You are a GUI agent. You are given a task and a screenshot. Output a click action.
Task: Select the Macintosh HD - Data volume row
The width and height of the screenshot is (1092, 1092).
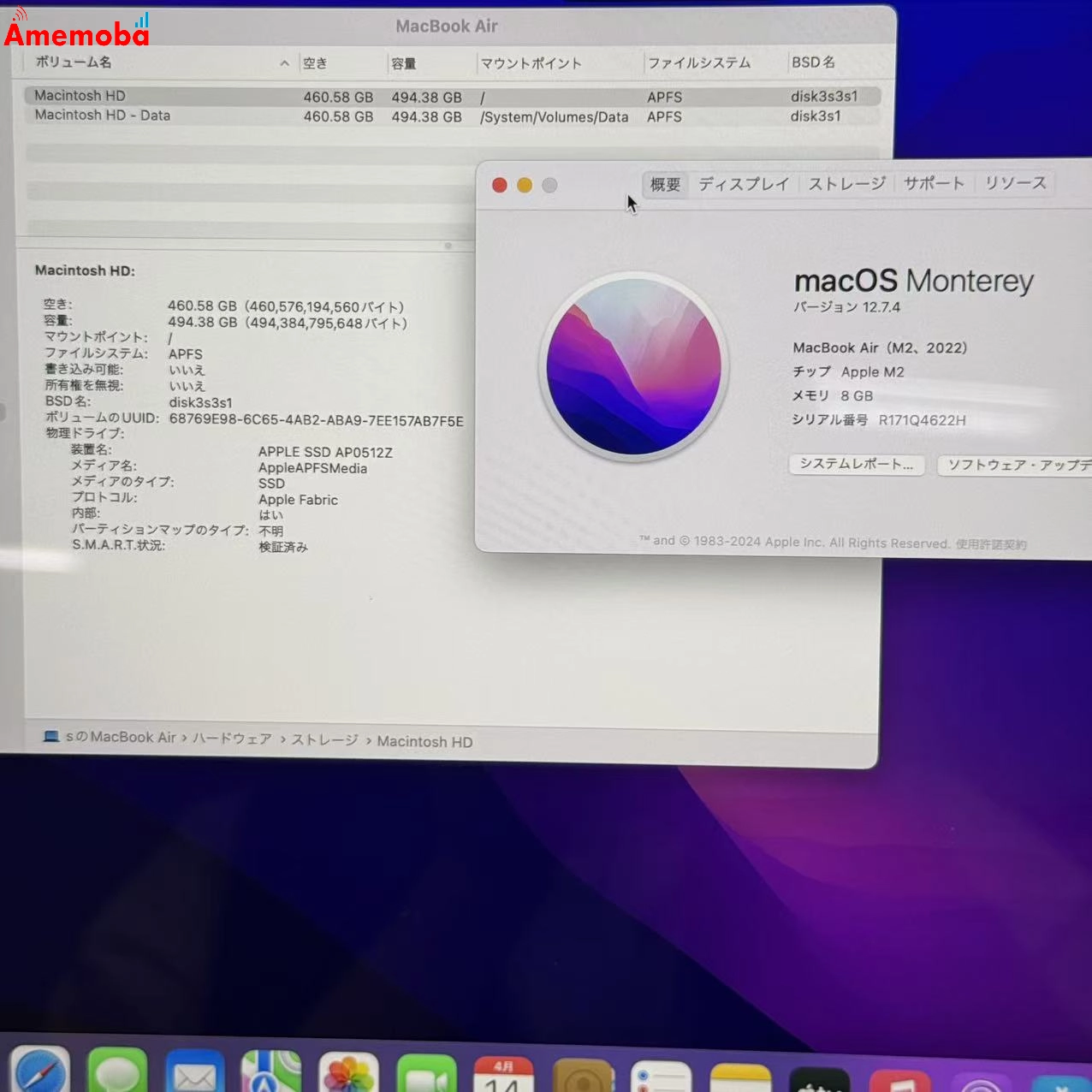pos(257,116)
